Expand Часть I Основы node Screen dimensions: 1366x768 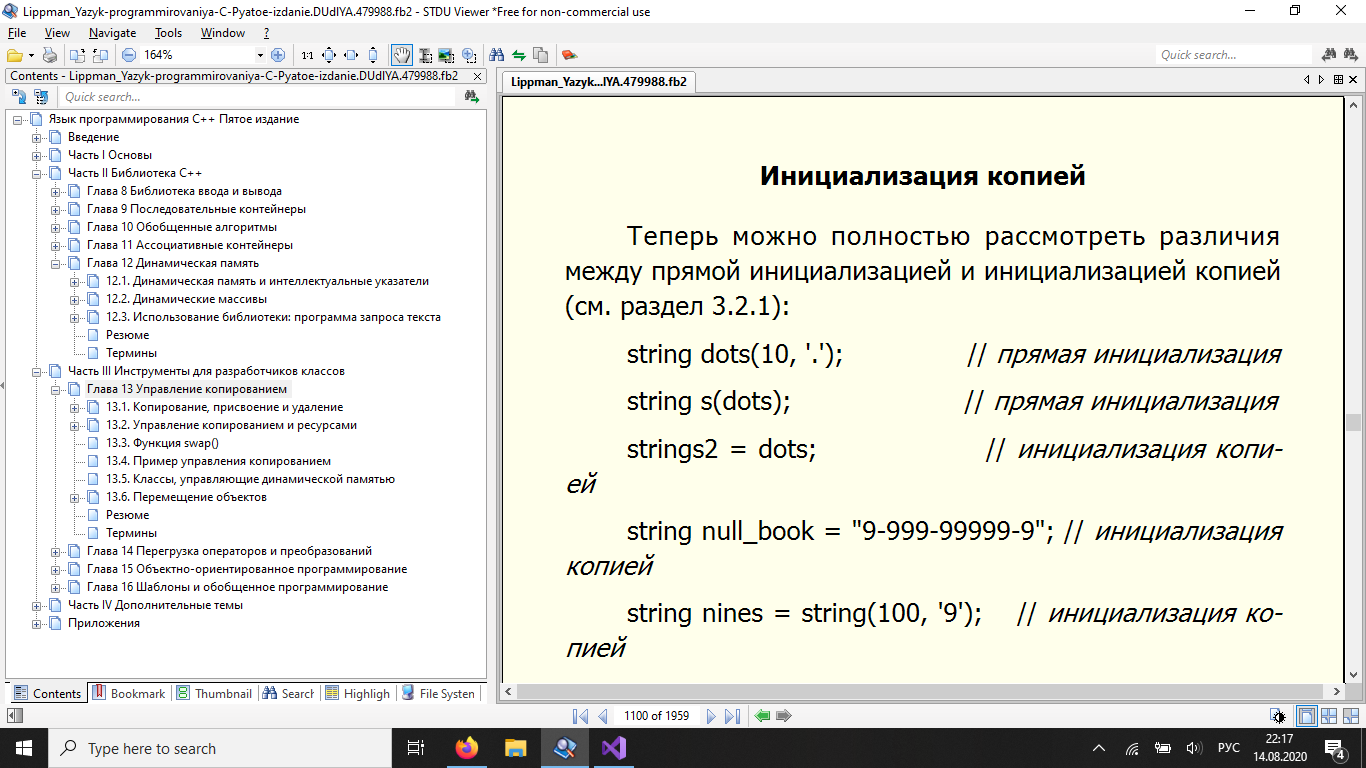point(37,155)
